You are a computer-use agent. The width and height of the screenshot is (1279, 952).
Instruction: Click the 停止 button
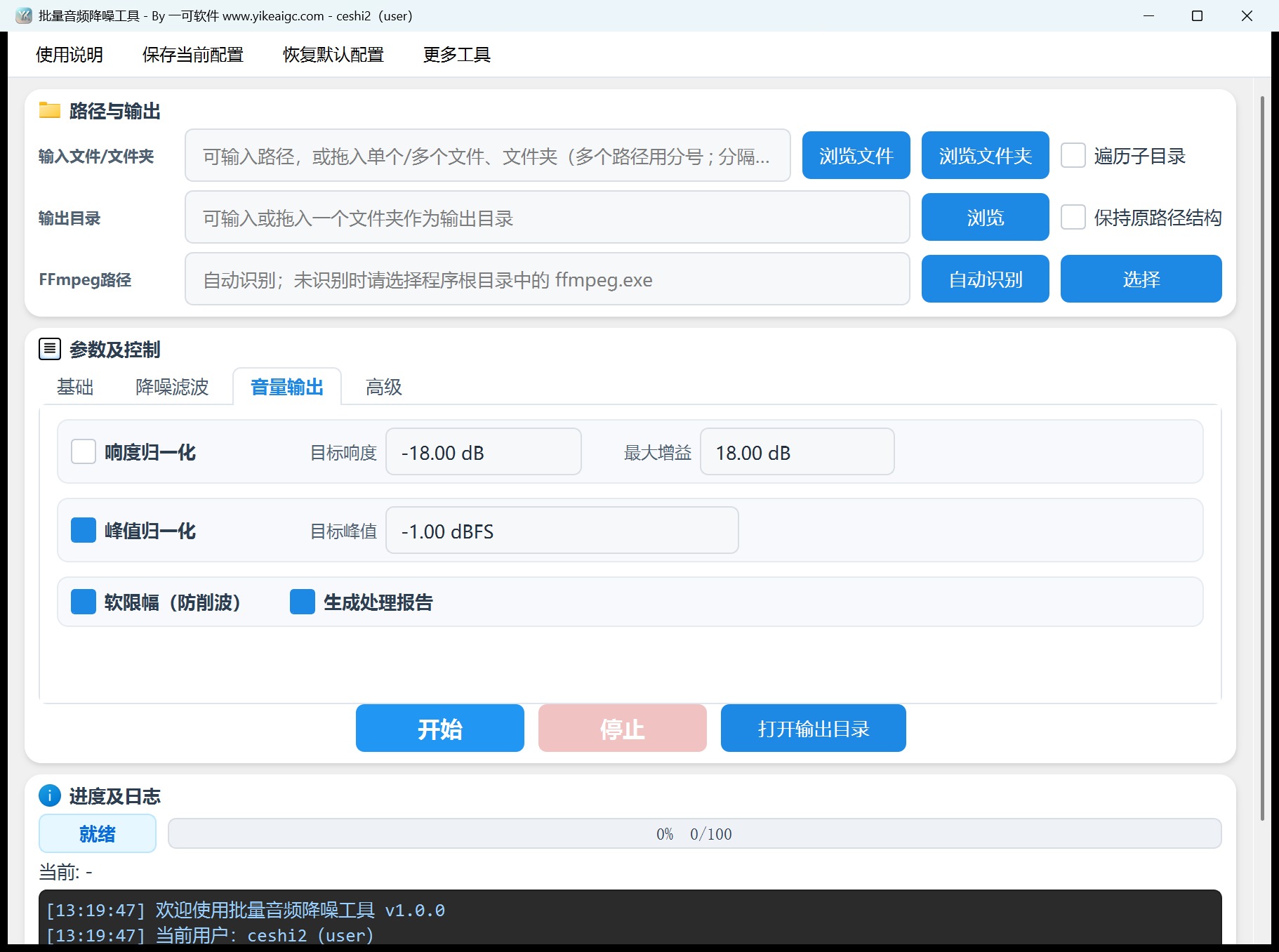tap(623, 728)
